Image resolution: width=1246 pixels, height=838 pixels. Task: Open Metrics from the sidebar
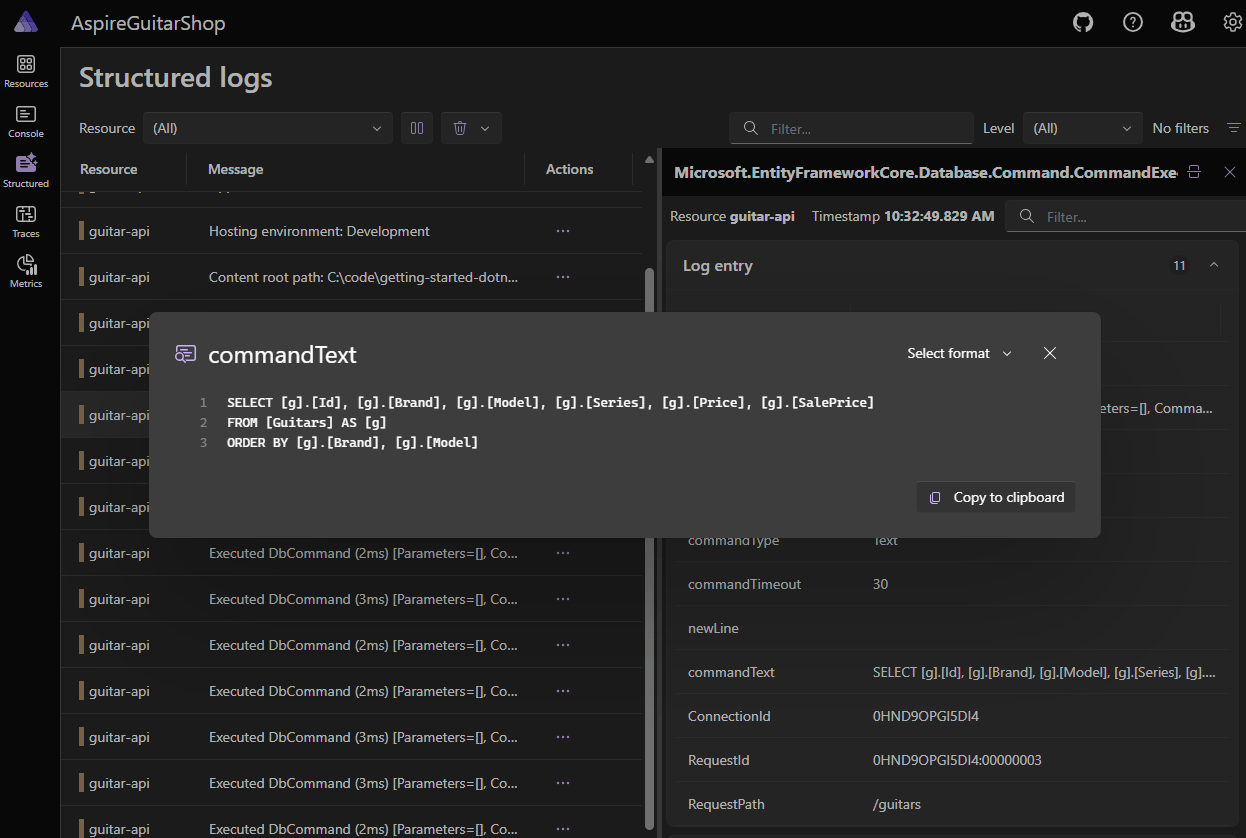tap(26, 271)
